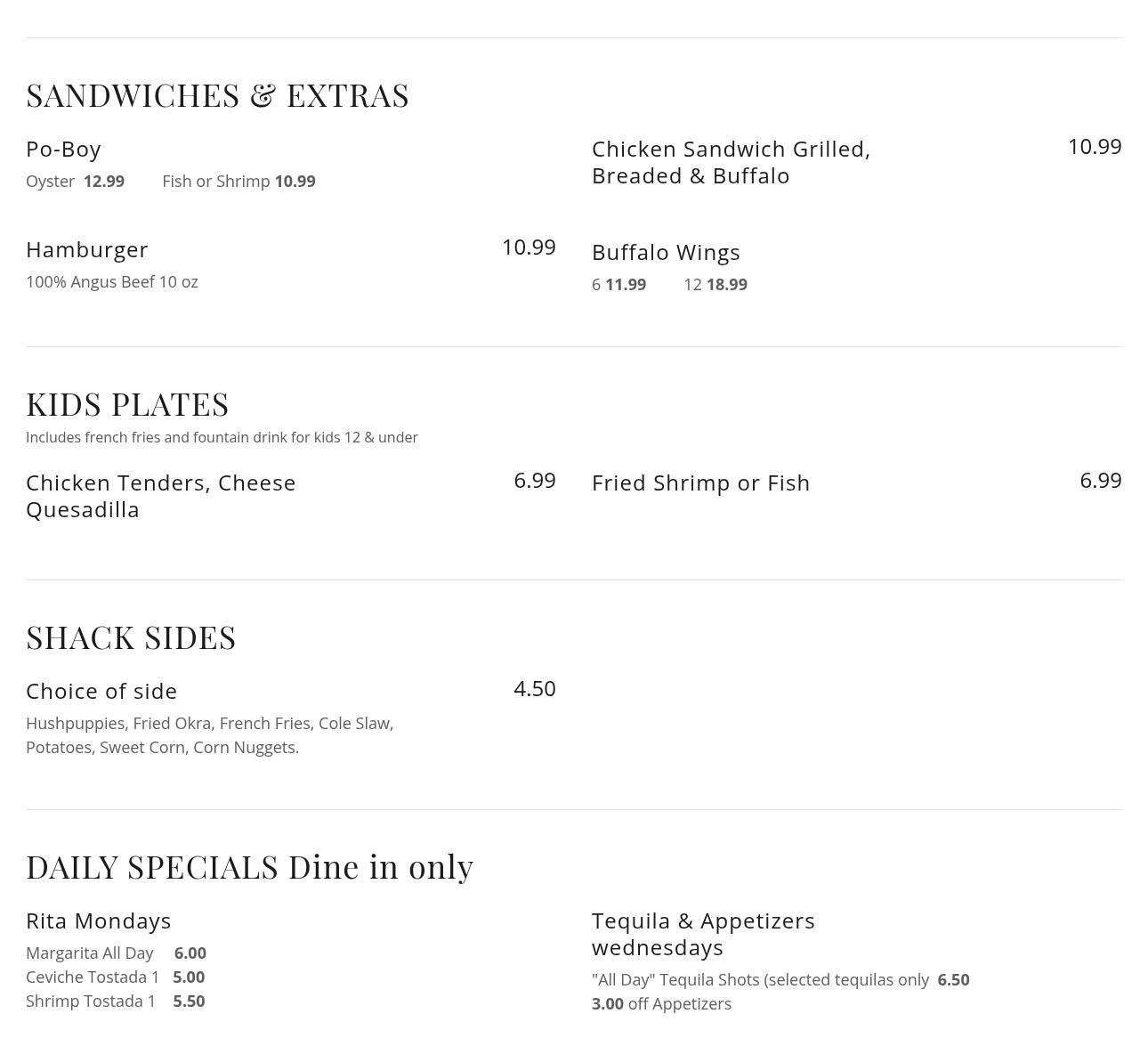Select the Buffalo Wings item title

tap(666, 252)
